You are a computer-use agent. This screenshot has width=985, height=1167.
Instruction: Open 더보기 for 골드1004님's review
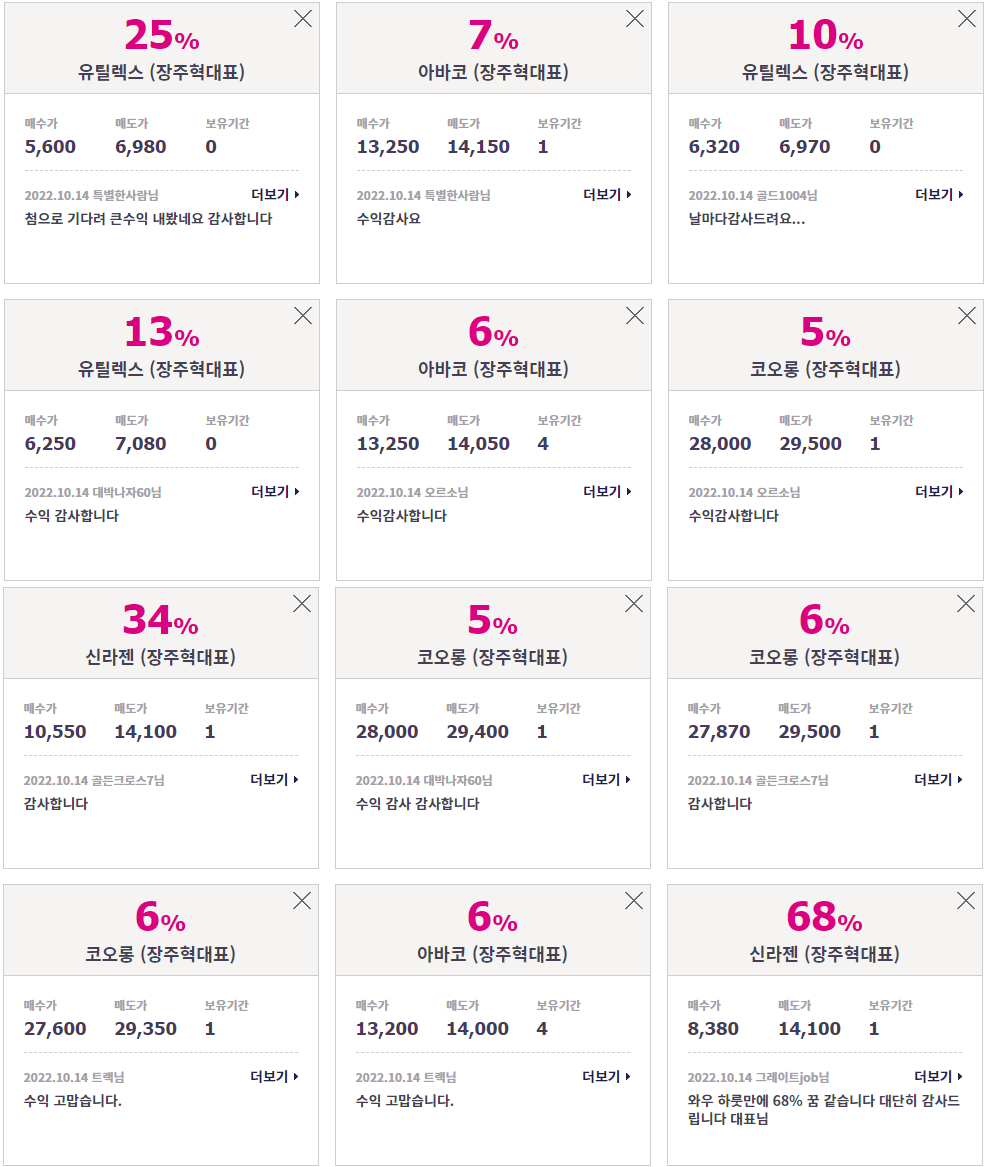(940, 194)
